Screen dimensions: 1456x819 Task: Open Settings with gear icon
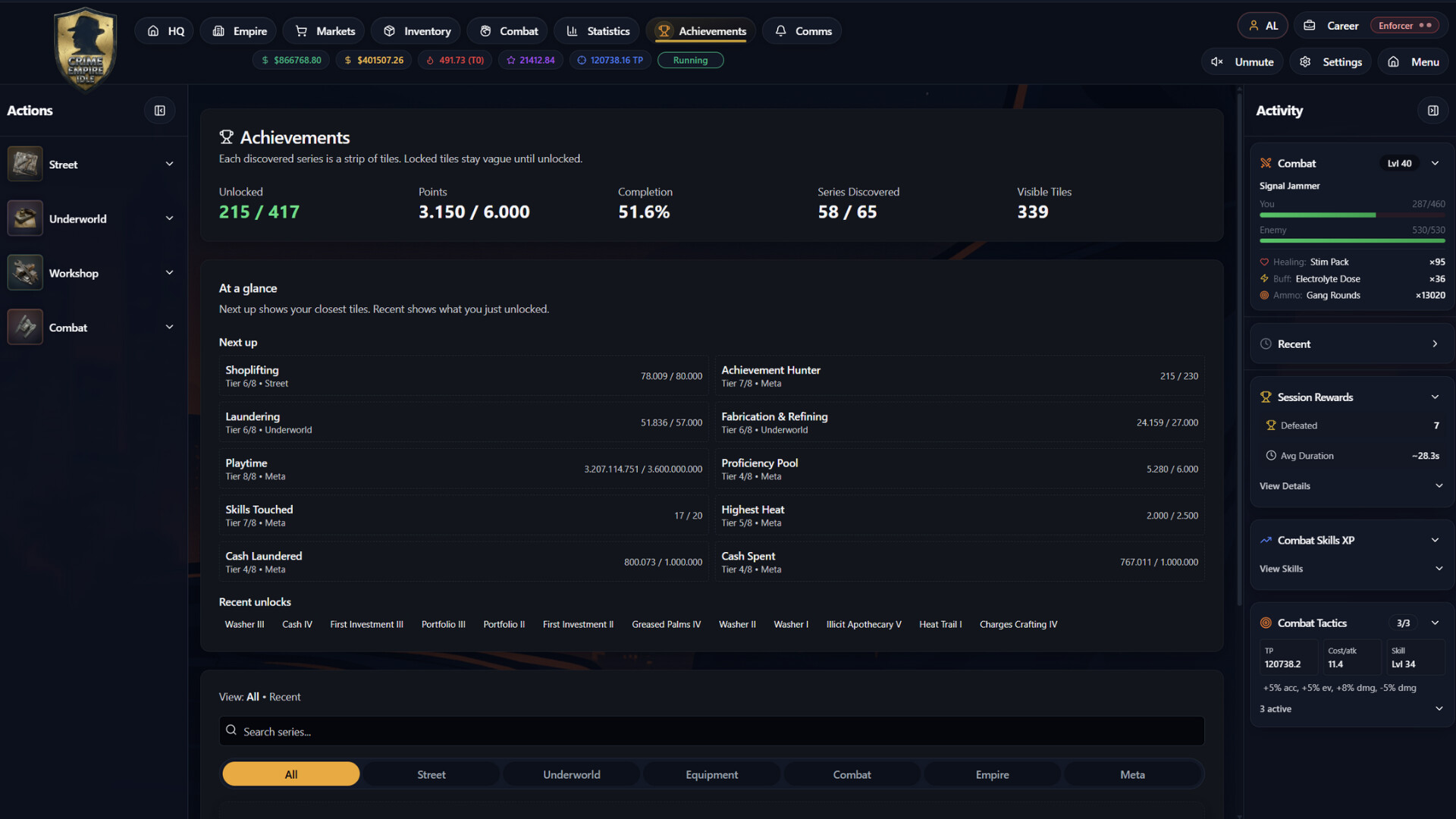tap(1331, 62)
